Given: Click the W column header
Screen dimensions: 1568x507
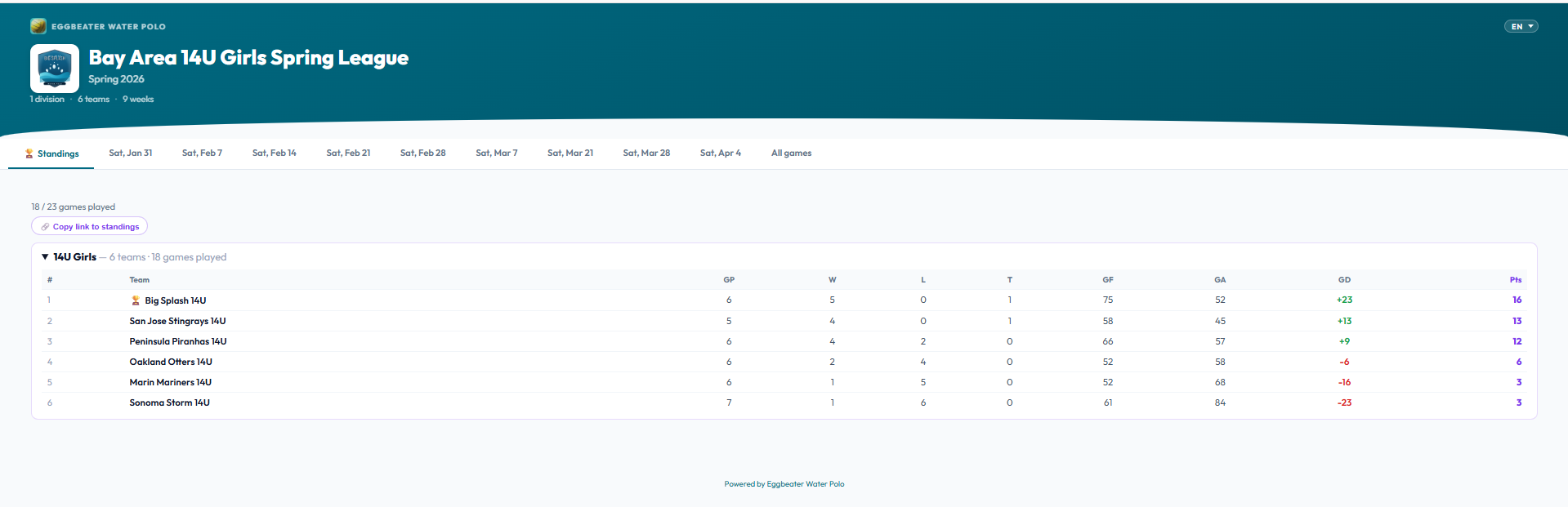Looking at the screenshot, I should (832, 279).
